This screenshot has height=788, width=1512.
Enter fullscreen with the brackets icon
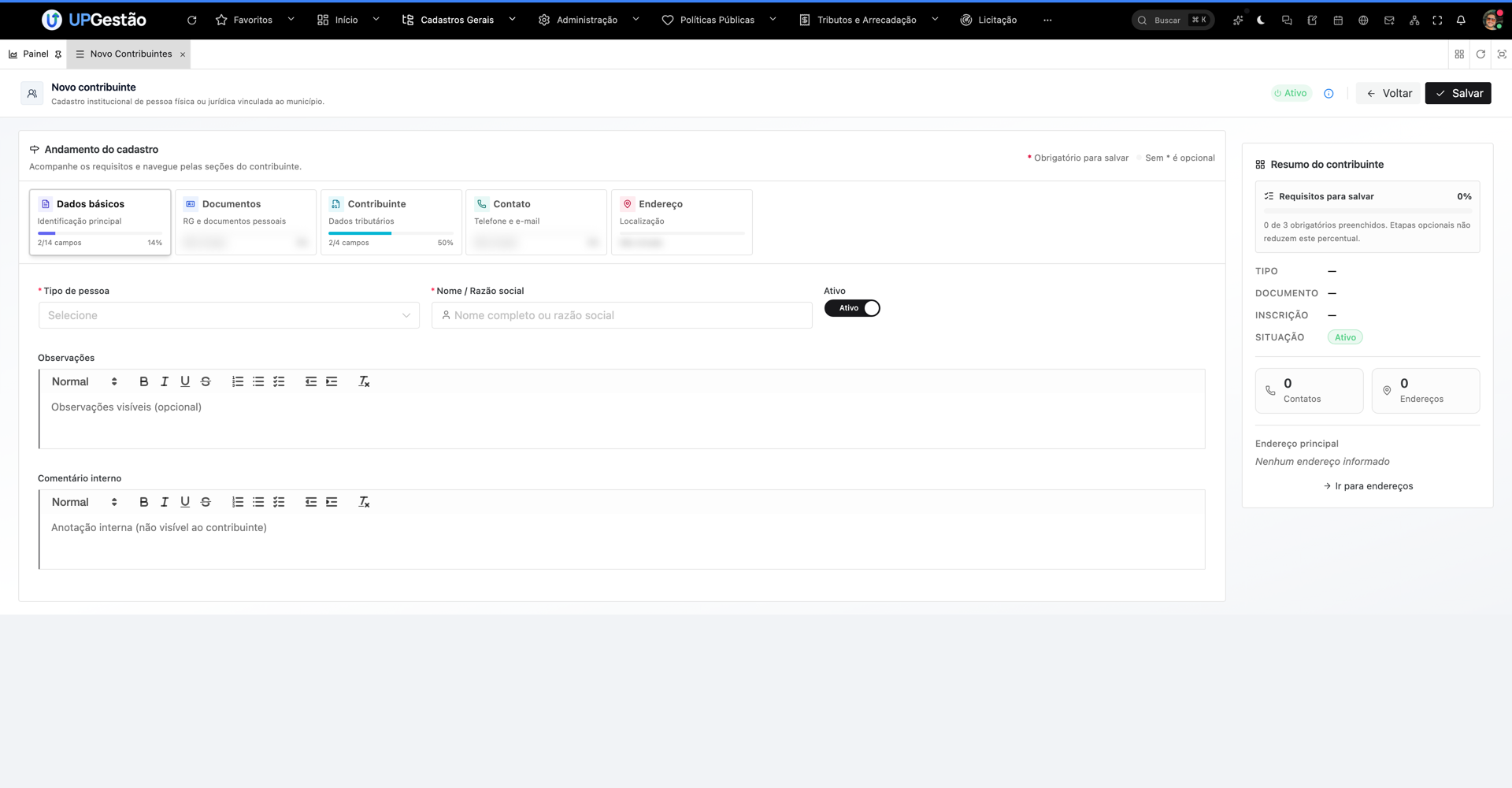click(1437, 20)
